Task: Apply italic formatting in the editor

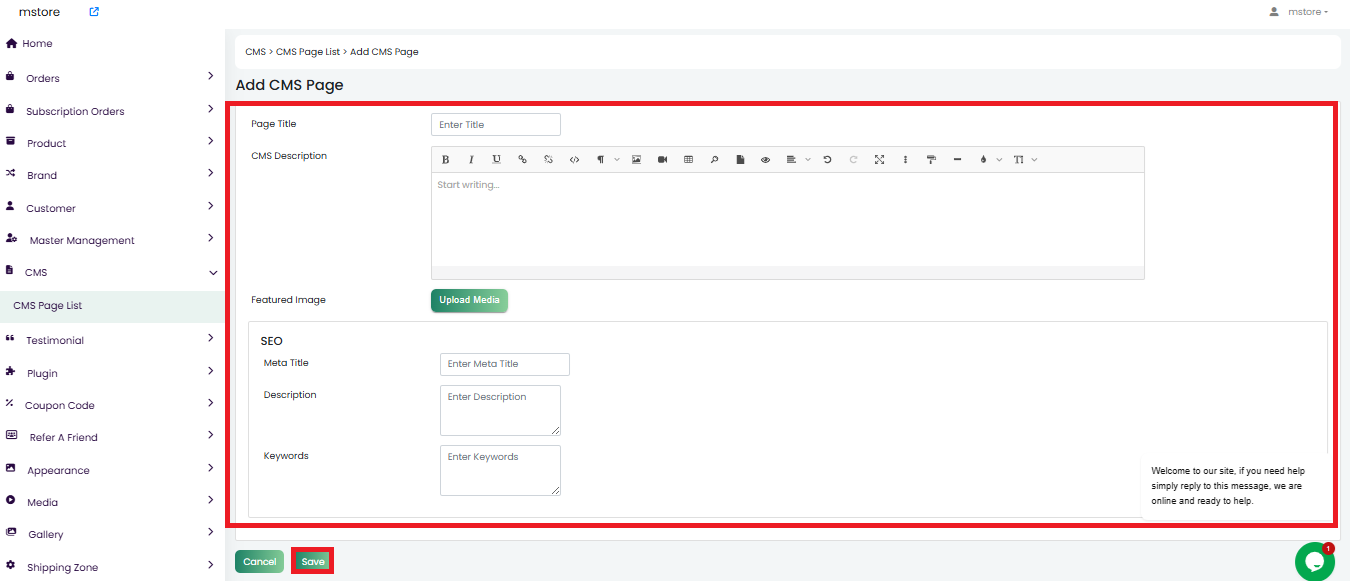Action: pos(471,160)
